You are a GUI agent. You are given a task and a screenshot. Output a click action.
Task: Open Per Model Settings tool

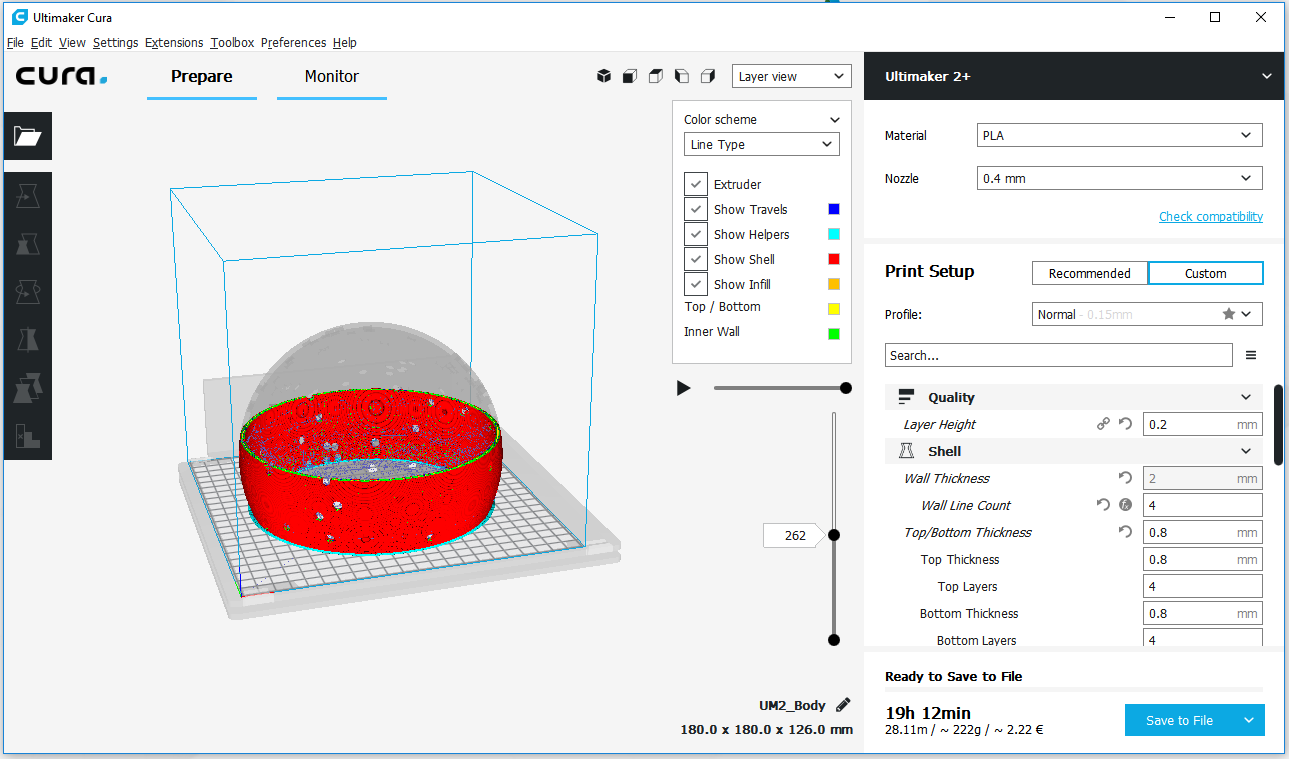[x=27, y=387]
